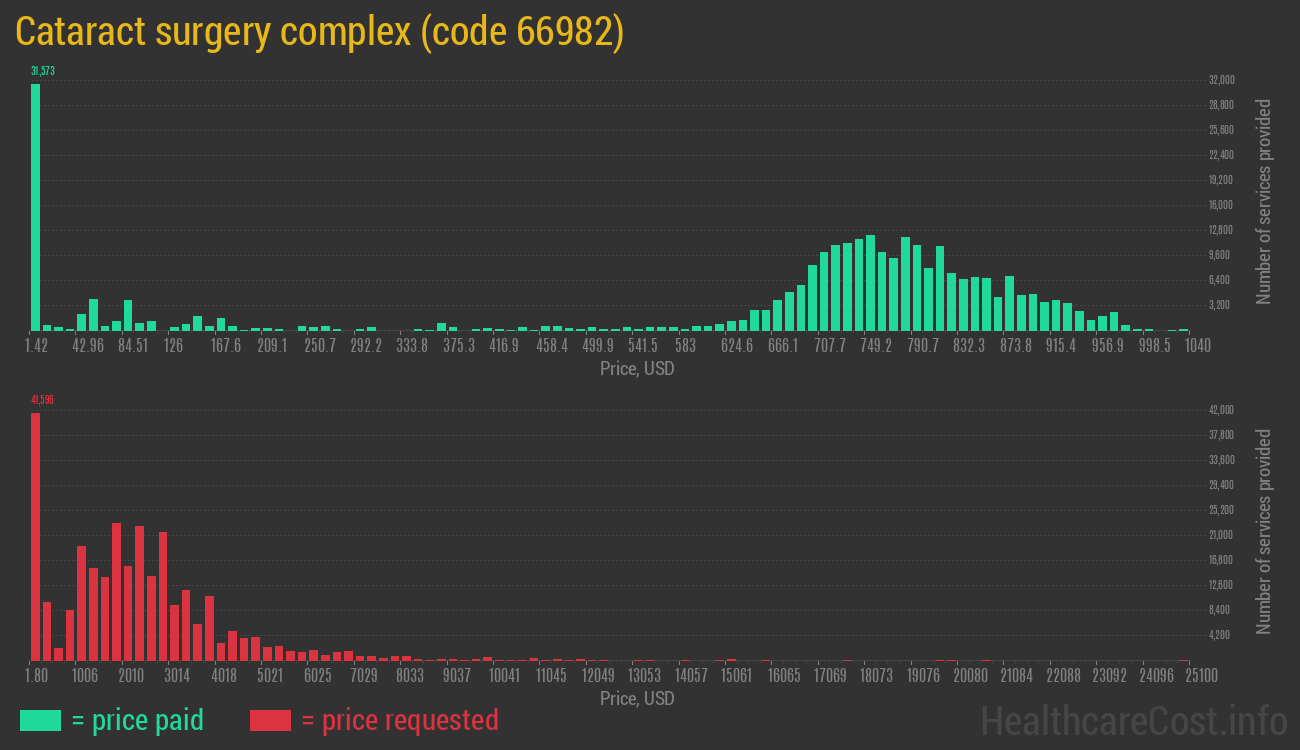Screen dimensions: 1300x750
Task: Click the '= price paid' legend text
Action: [137, 720]
